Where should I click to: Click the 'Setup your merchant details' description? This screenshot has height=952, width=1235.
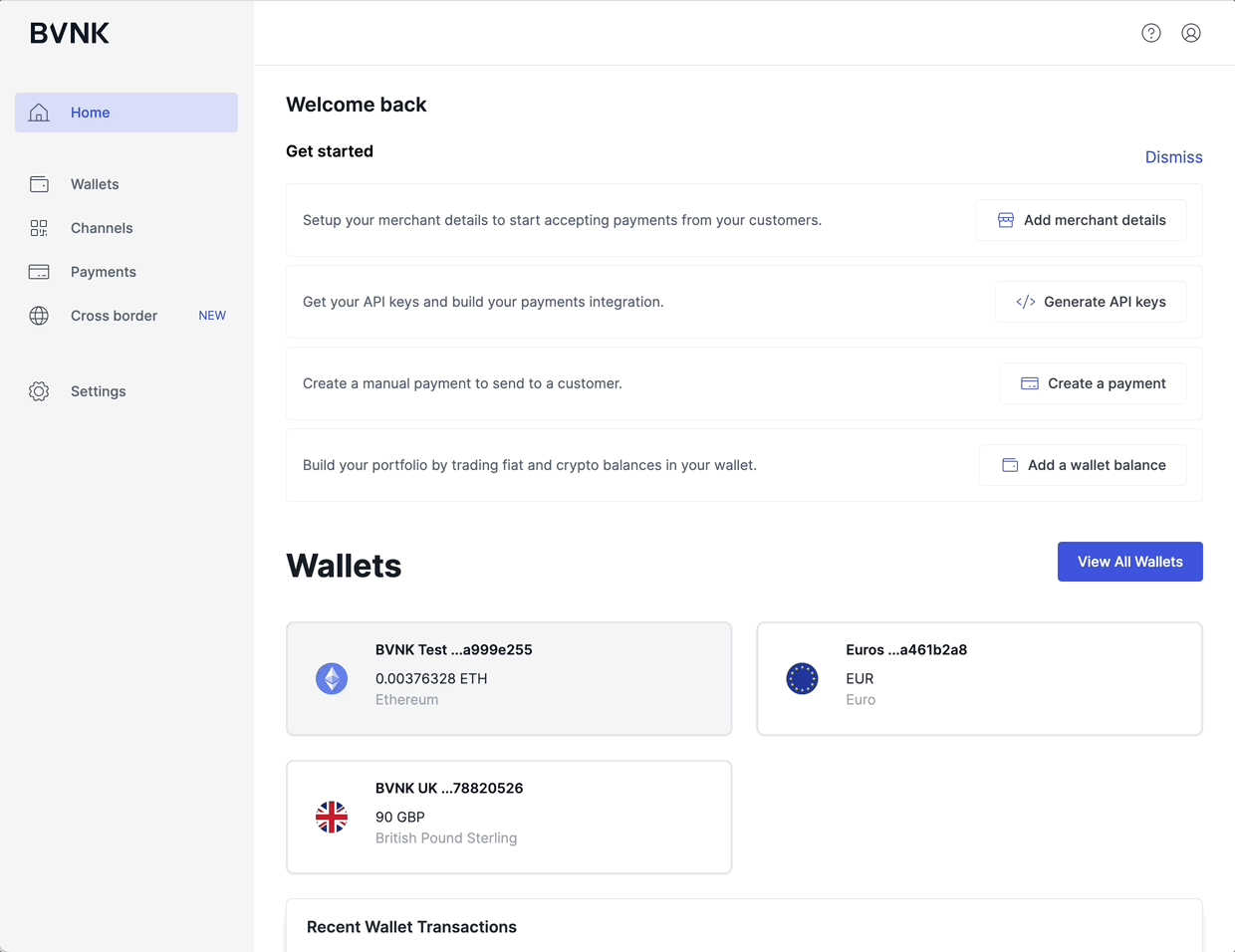562,220
